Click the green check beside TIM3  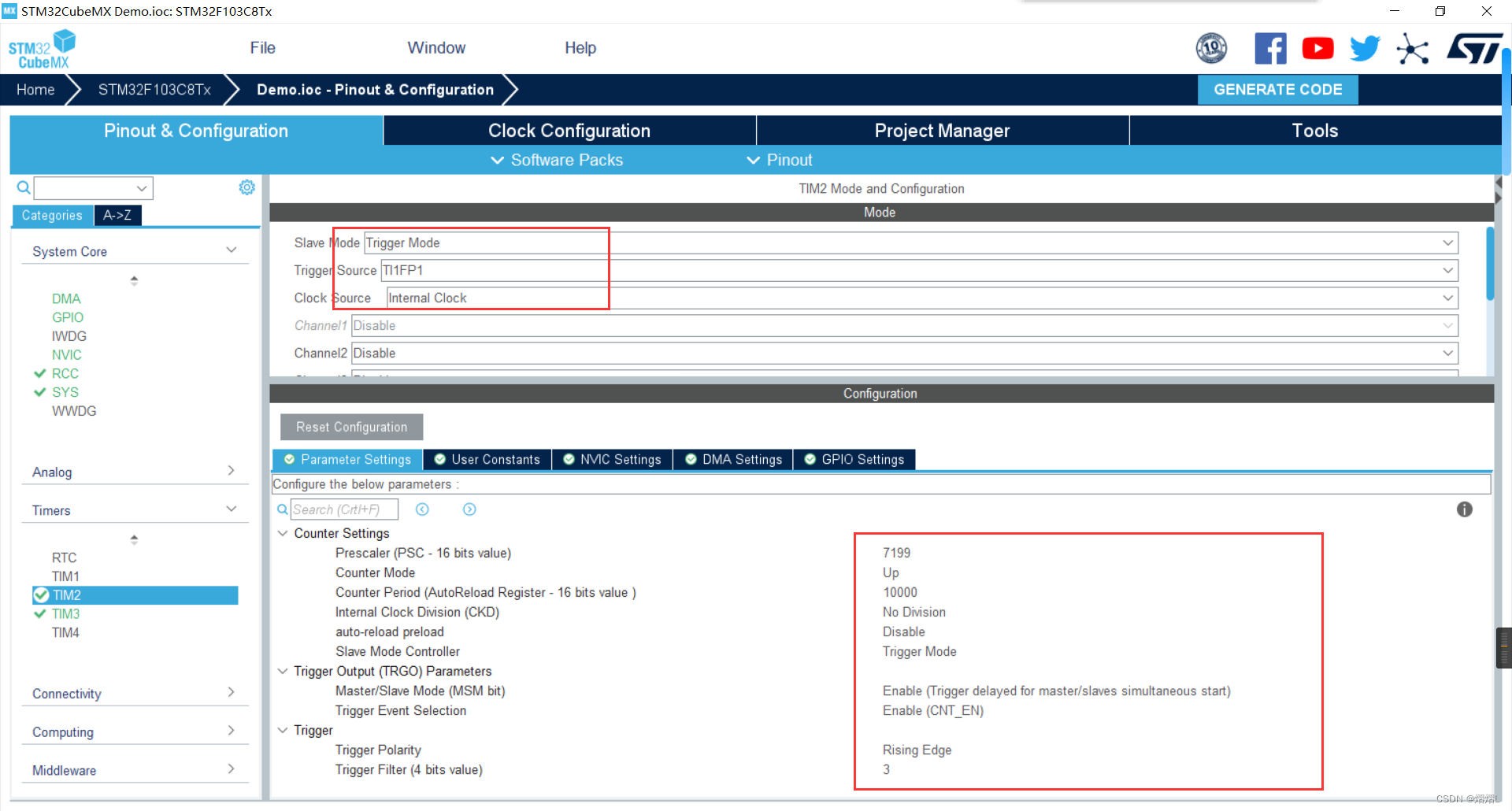[x=39, y=613]
